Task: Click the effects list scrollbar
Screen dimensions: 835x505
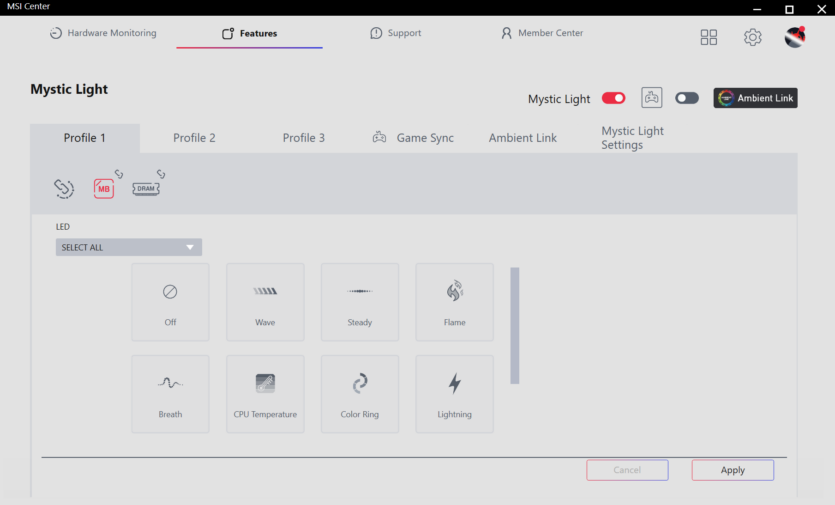Action: 514,325
